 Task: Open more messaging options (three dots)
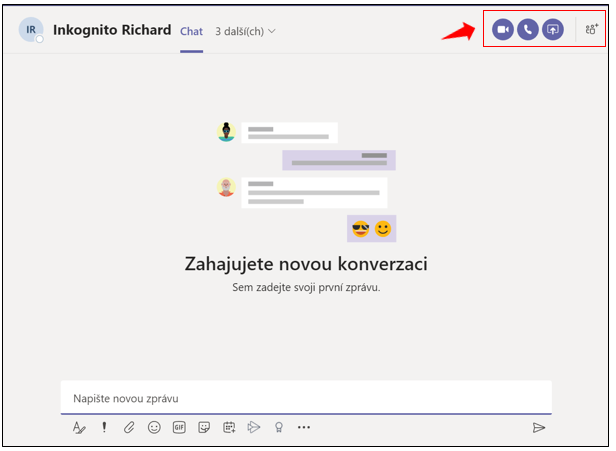(x=304, y=427)
